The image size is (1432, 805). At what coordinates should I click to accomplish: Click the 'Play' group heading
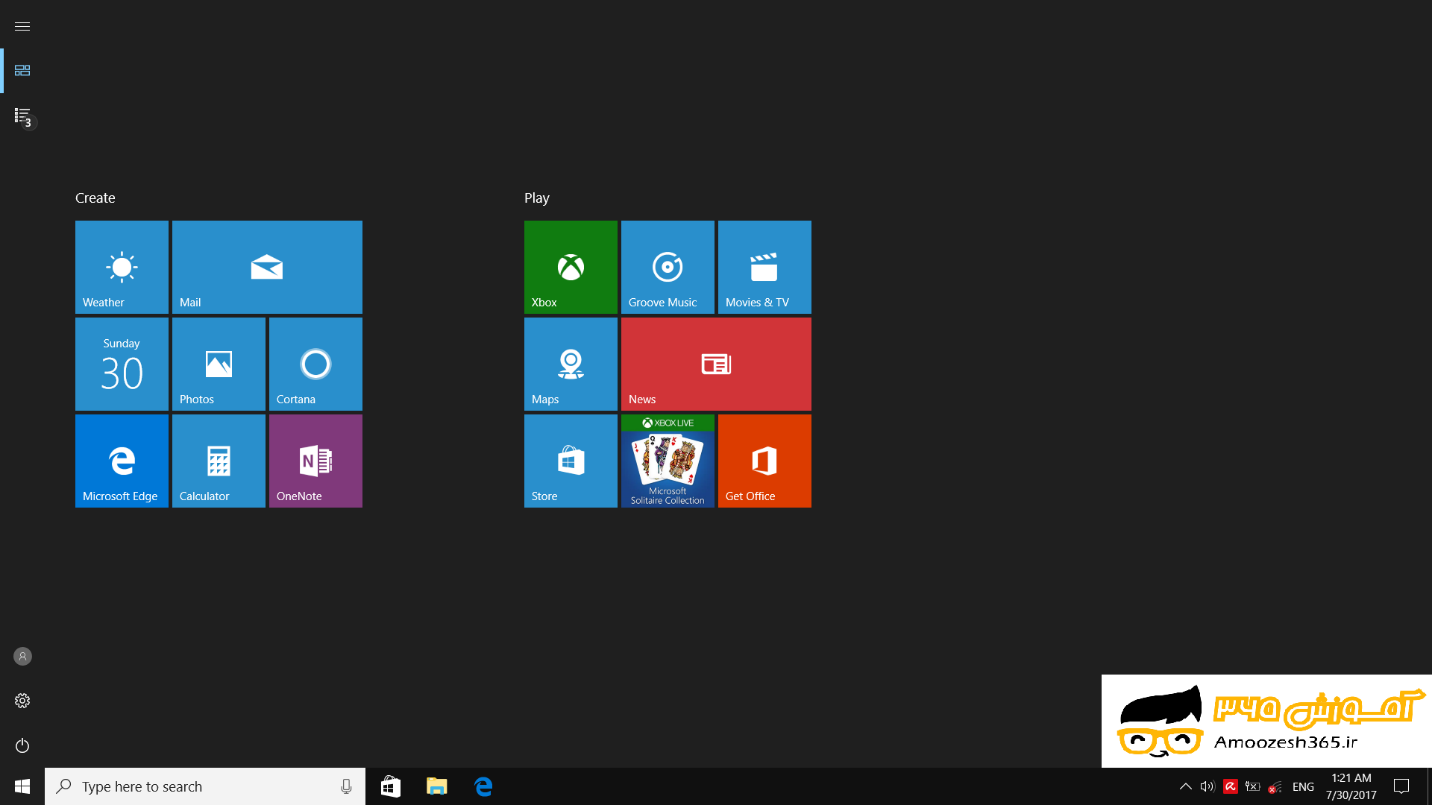(x=537, y=198)
